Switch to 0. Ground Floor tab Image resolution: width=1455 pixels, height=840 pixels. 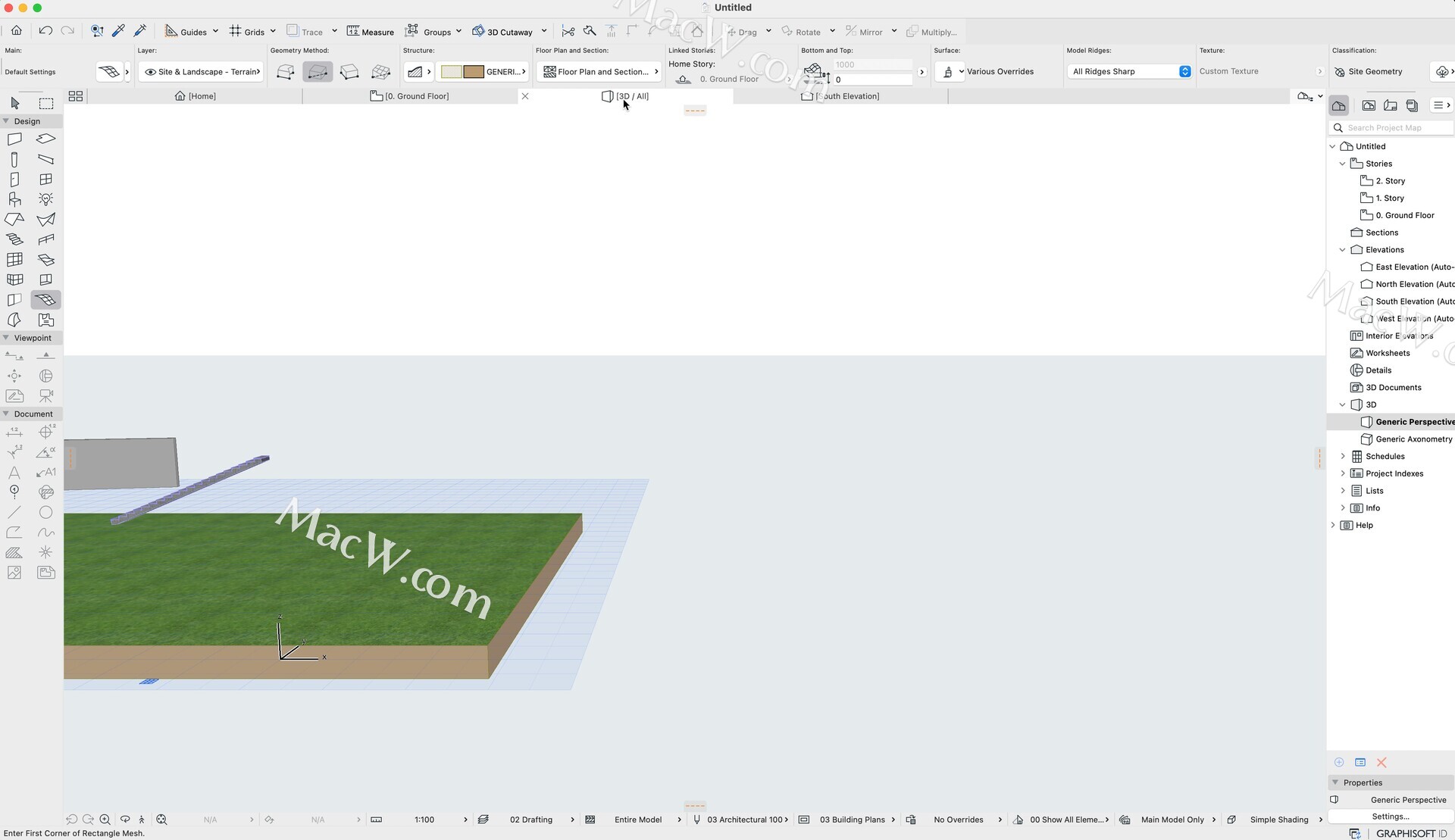point(409,96)
